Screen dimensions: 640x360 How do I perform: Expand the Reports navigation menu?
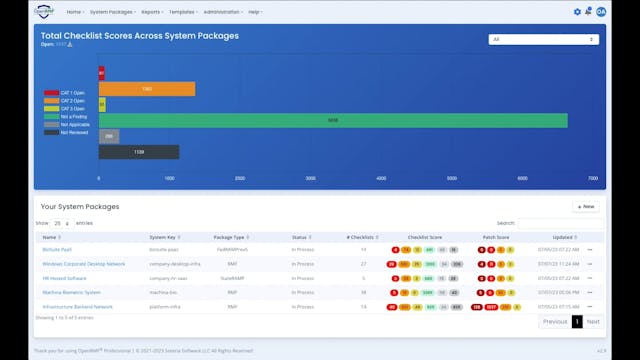(x=152, y=12)
